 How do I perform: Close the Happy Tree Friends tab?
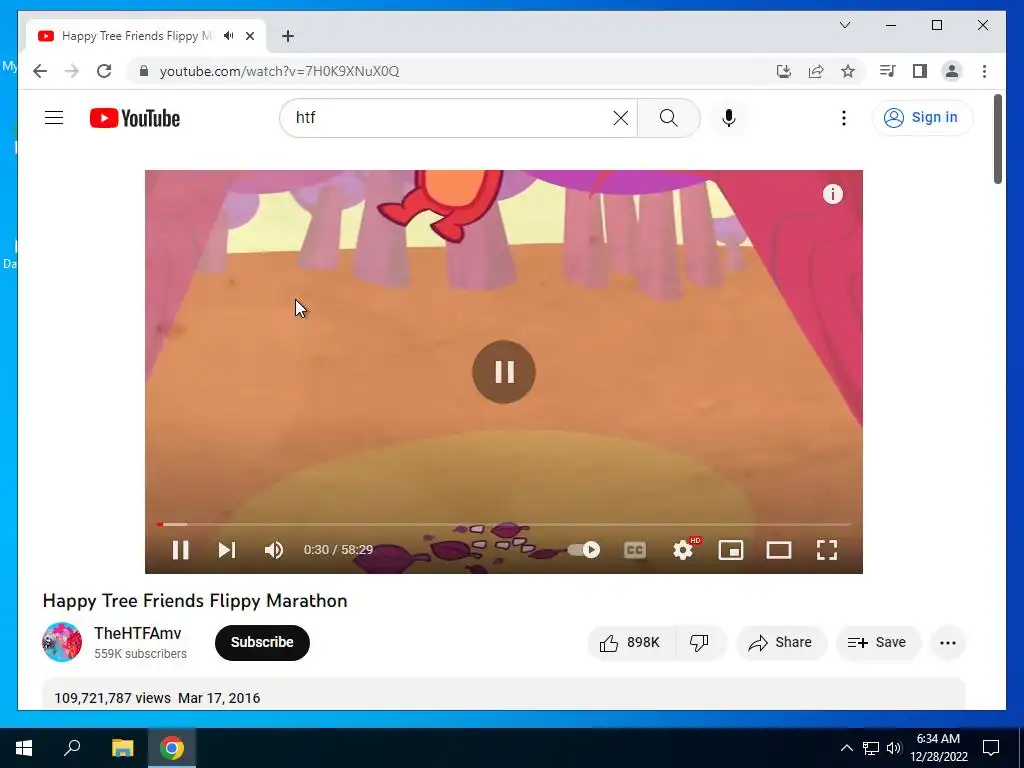(x=249, y=36)
